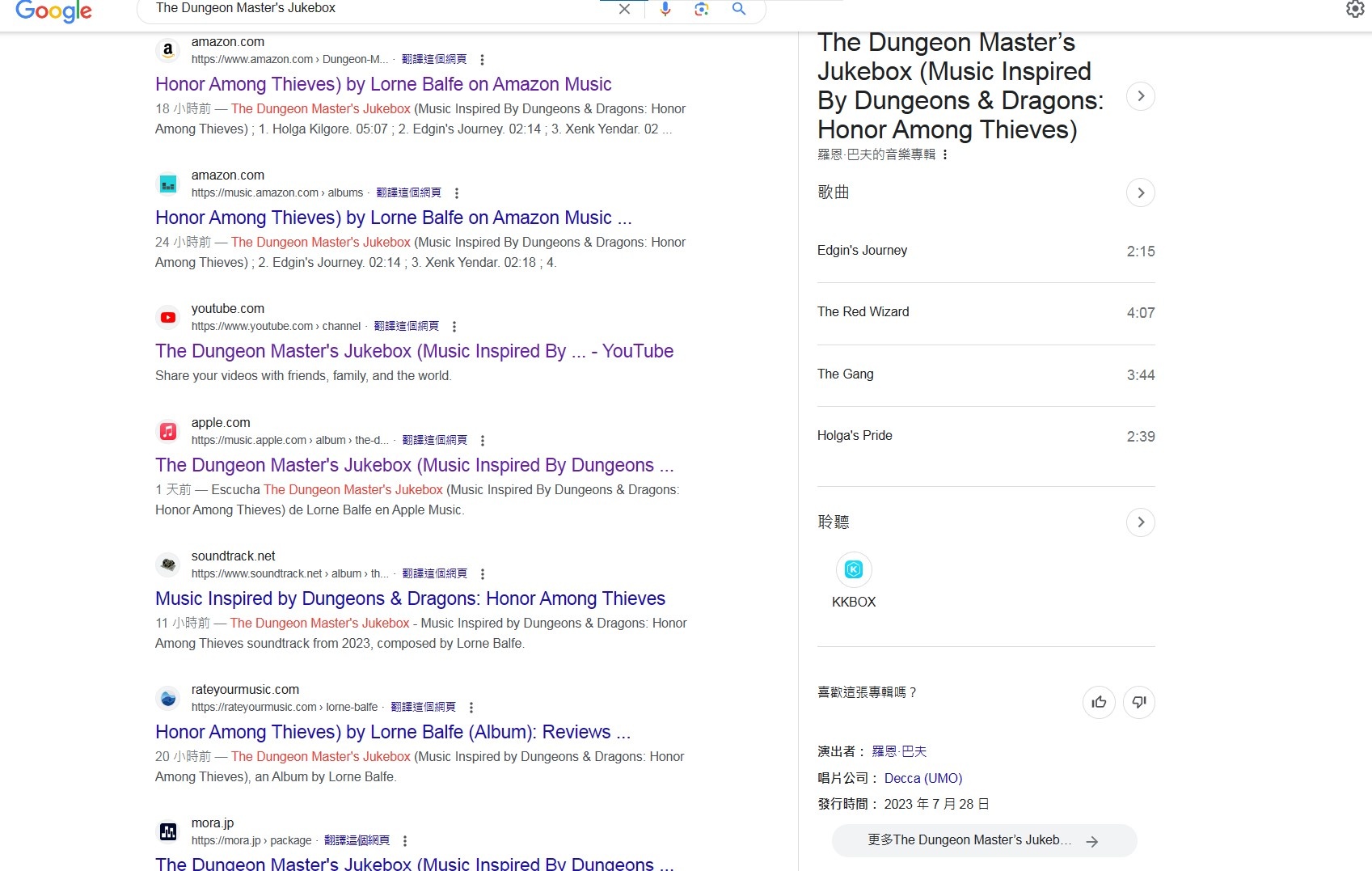Open second Amazon Music result title link

pos(394,218)
